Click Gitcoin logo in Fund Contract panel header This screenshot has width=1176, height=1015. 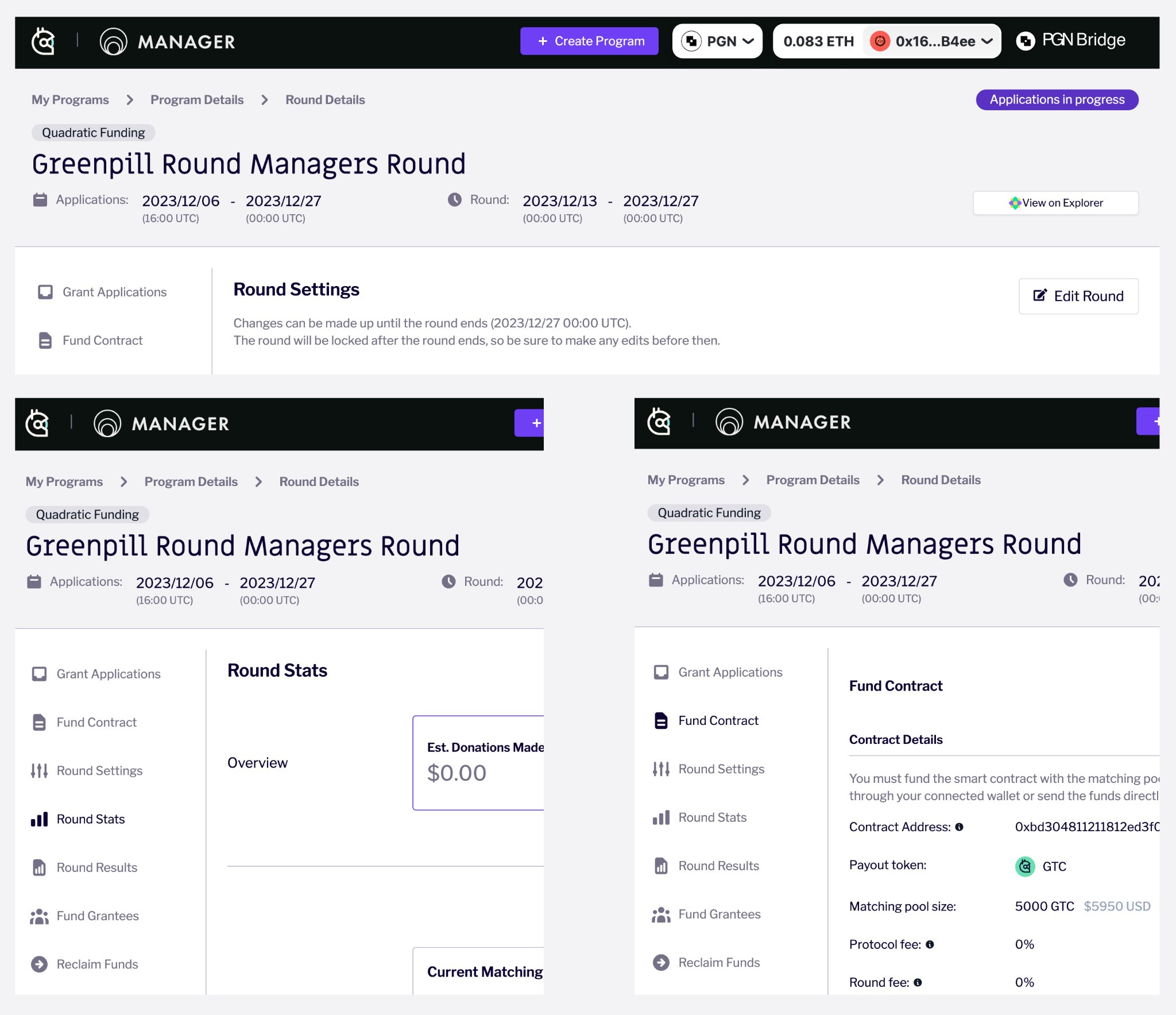659,422
